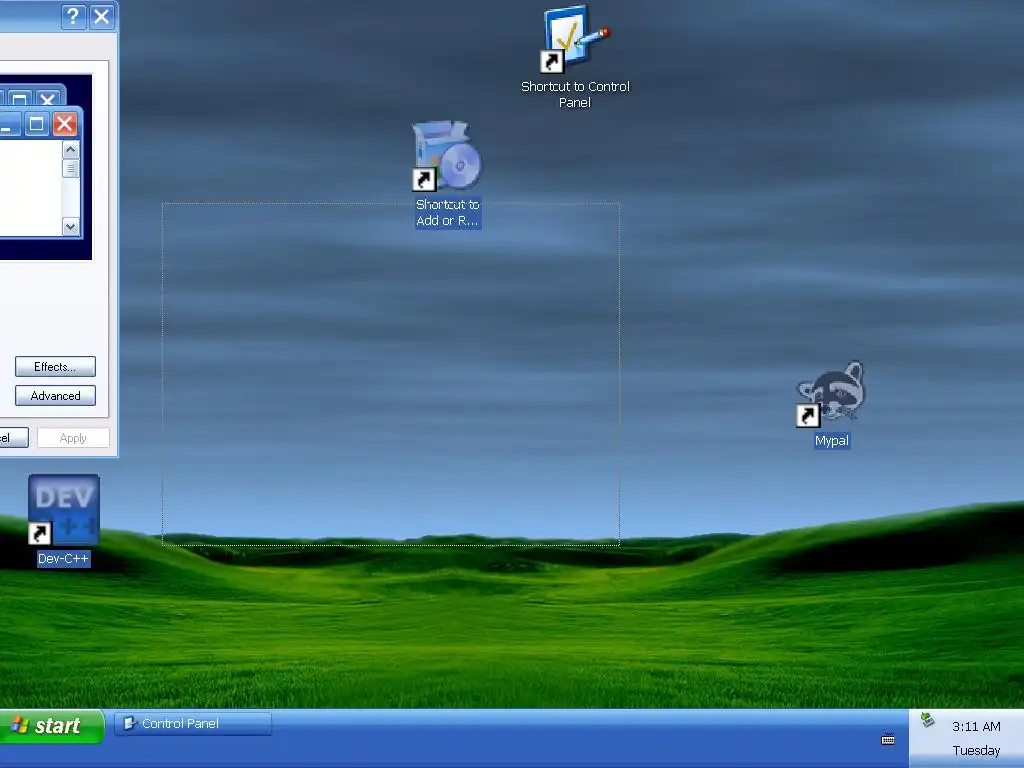Click the preview scrollbar up arrow
The image size is (1024, 768).
(71, 150)
